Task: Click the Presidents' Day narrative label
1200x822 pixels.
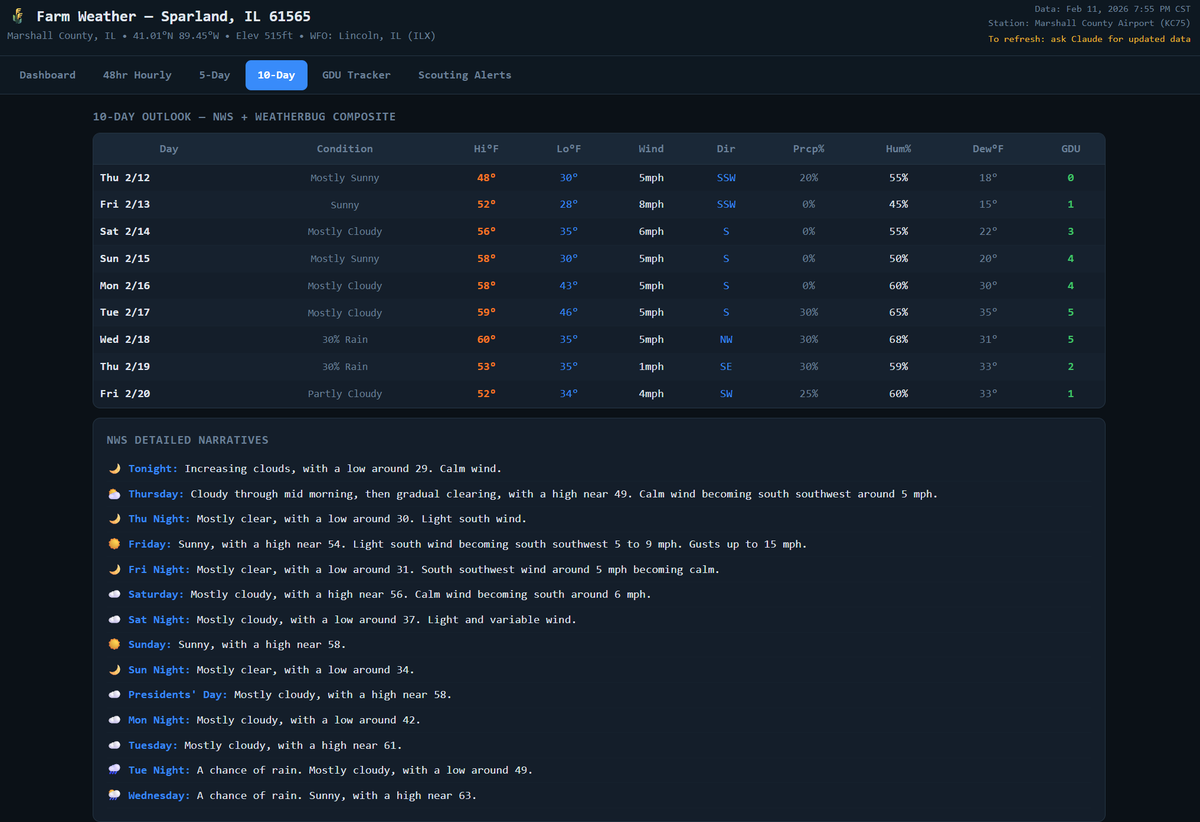Action: (178, 695)
